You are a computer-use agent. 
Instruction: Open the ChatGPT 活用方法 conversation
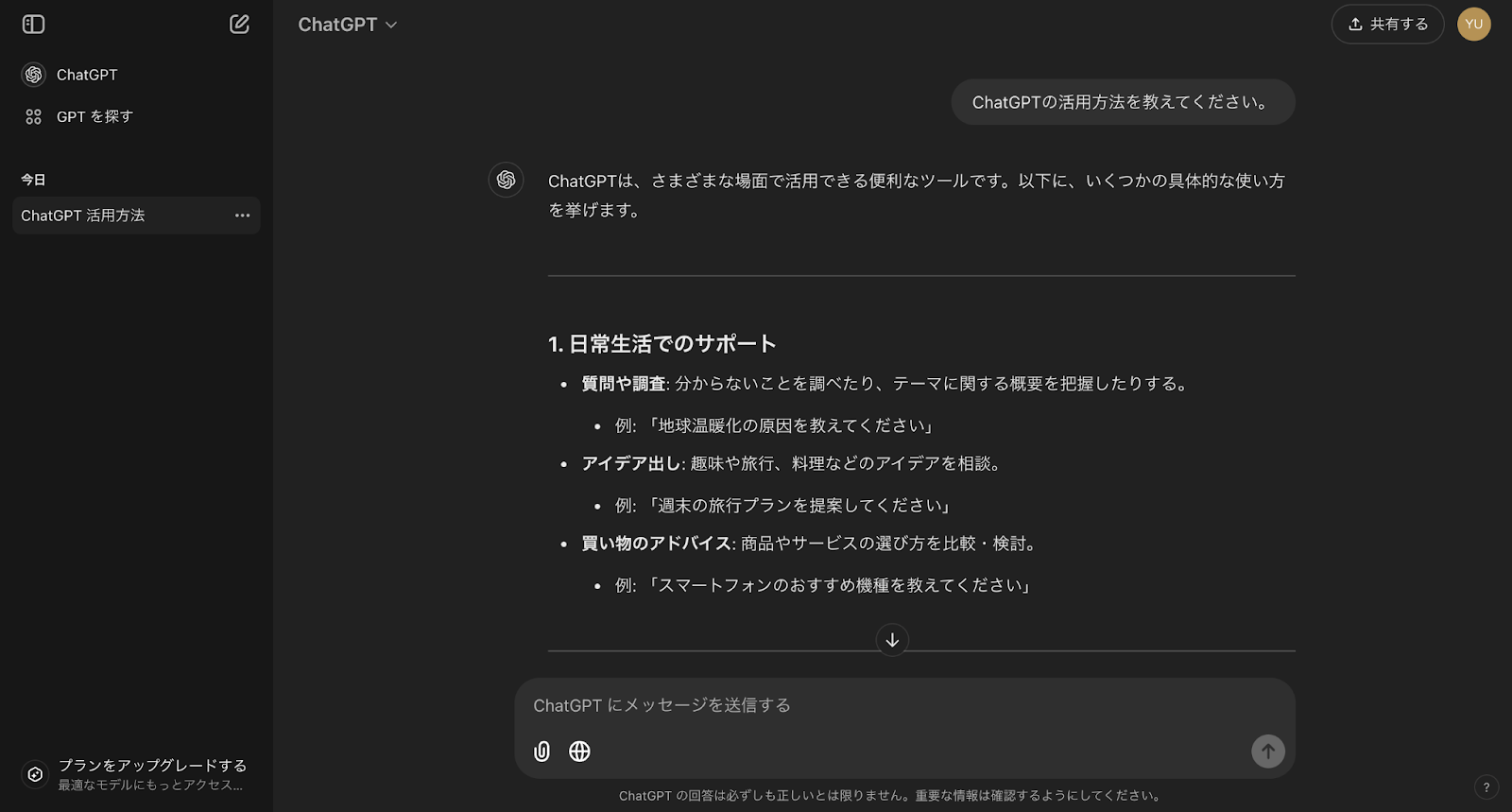click(136, 216)
